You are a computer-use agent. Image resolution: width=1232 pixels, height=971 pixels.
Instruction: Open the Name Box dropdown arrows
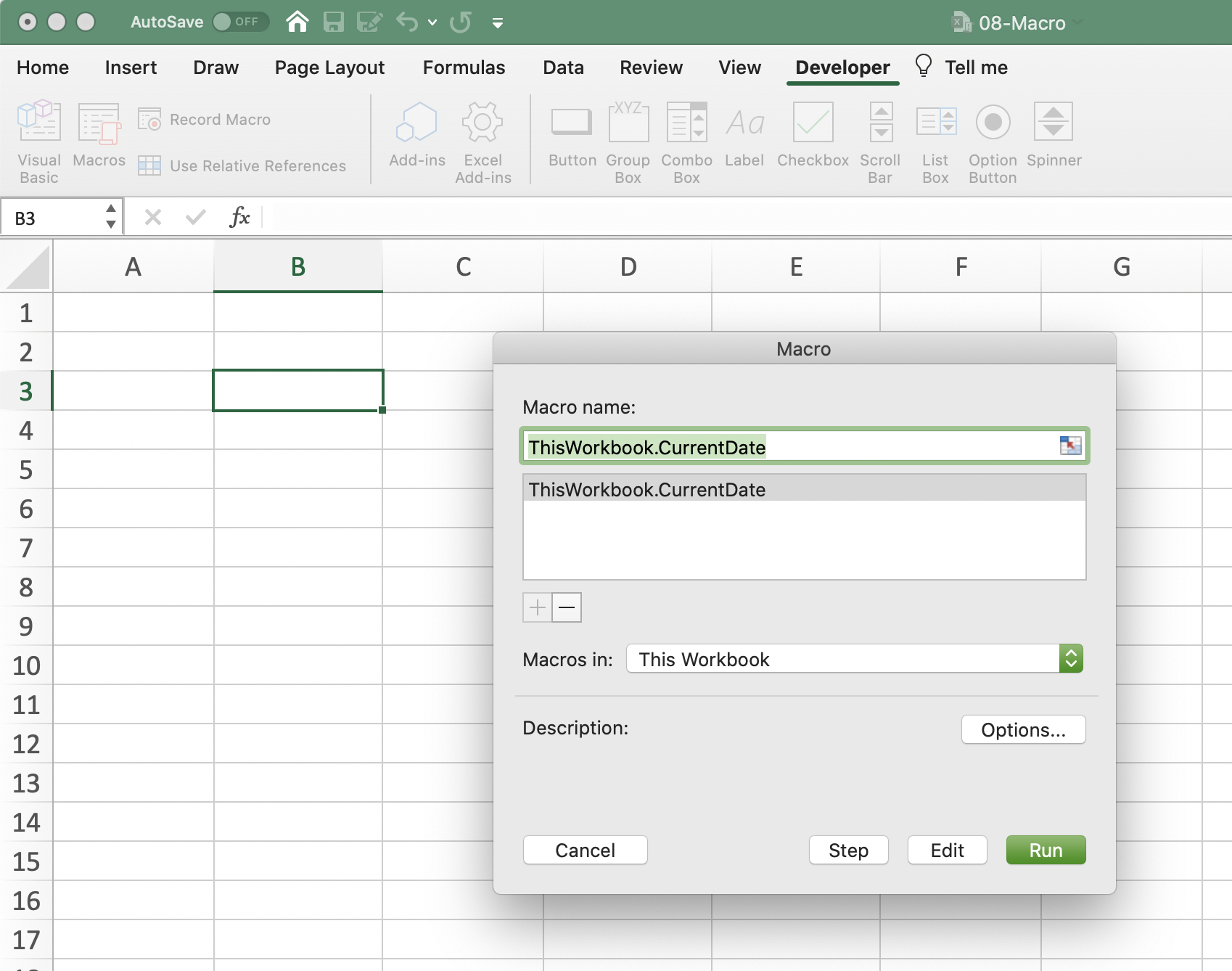[111, 217]
